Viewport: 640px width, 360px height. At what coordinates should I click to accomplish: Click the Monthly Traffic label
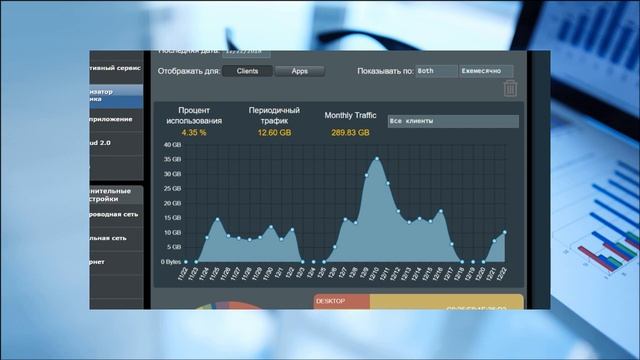point(350,116)
